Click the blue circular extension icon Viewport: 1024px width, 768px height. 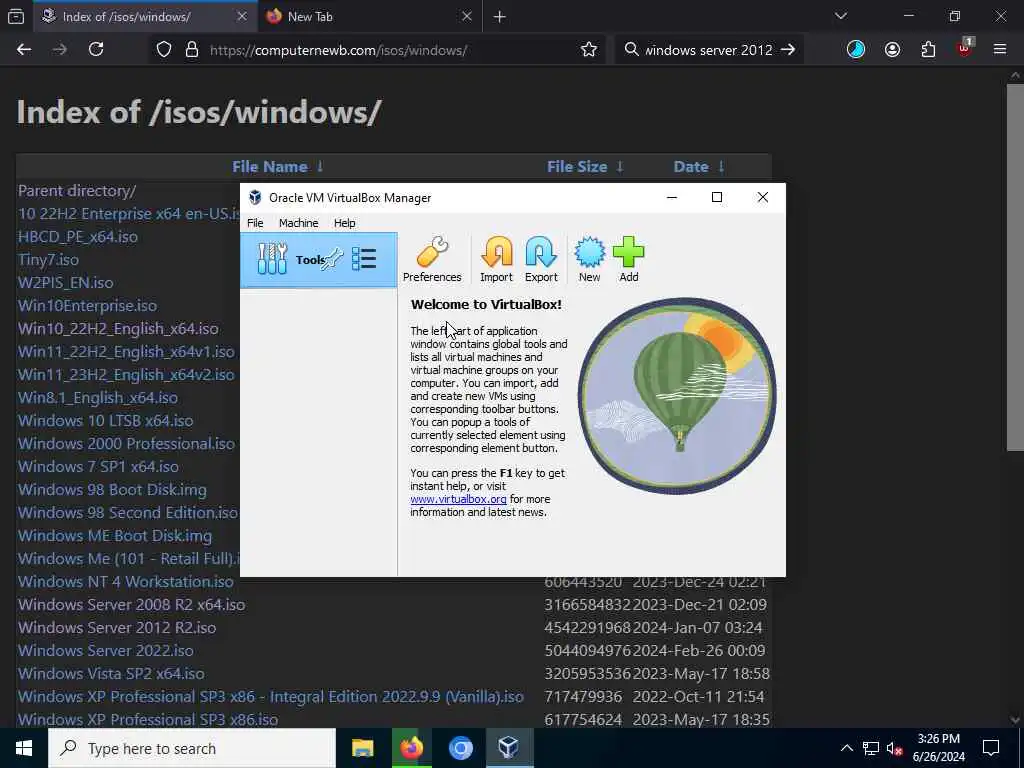click(x=856, y=50)
